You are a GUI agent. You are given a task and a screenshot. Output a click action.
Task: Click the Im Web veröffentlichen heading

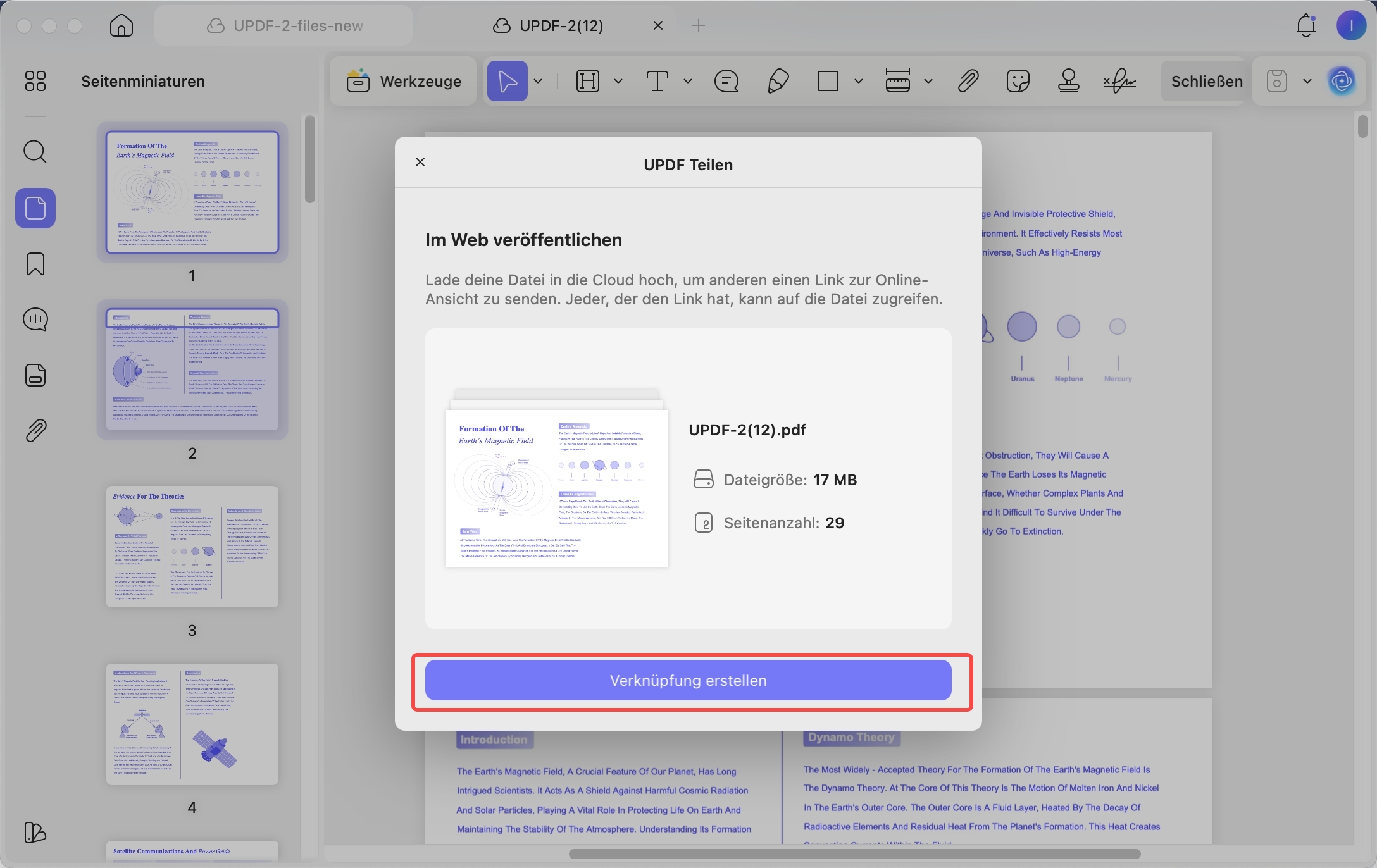coord(523,240)
